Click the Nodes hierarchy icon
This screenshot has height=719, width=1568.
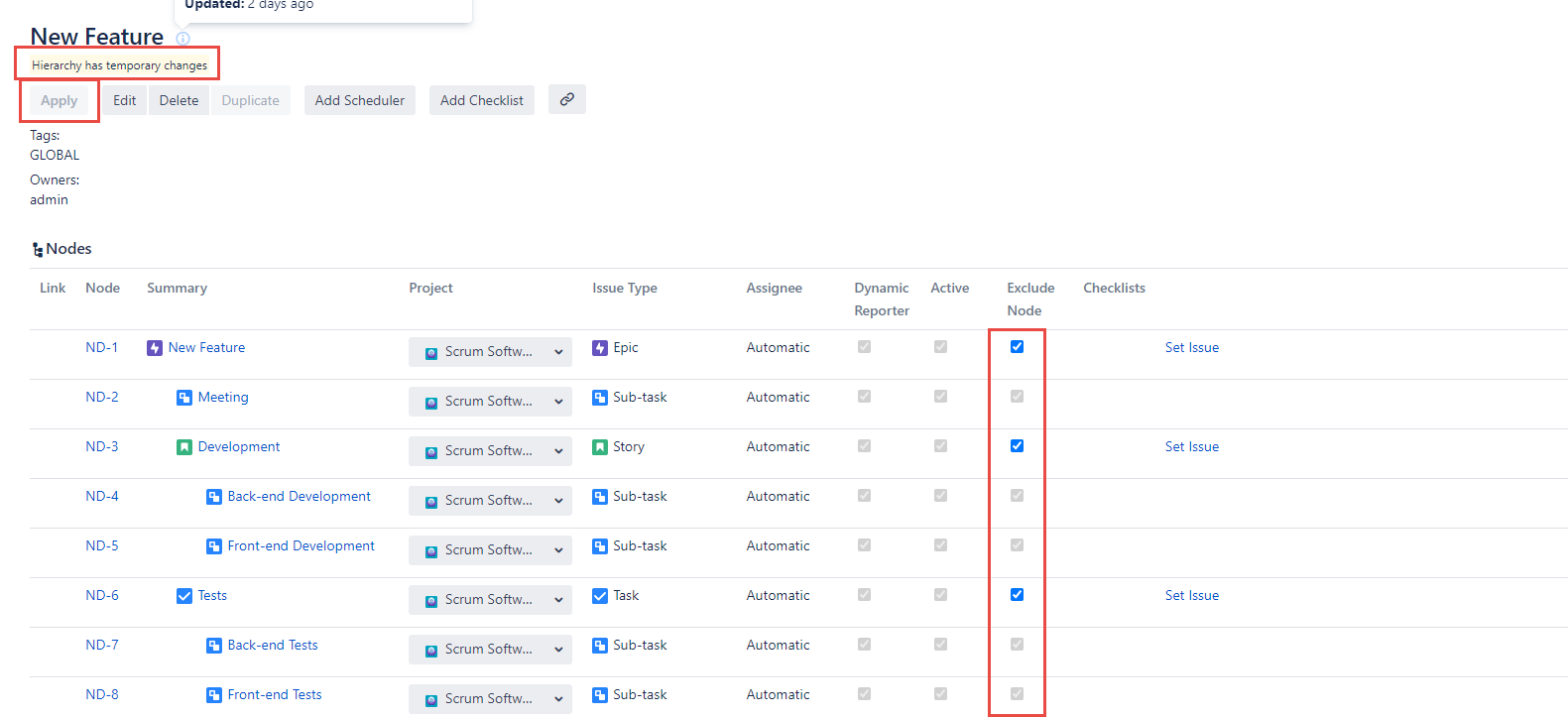point(38,250)
